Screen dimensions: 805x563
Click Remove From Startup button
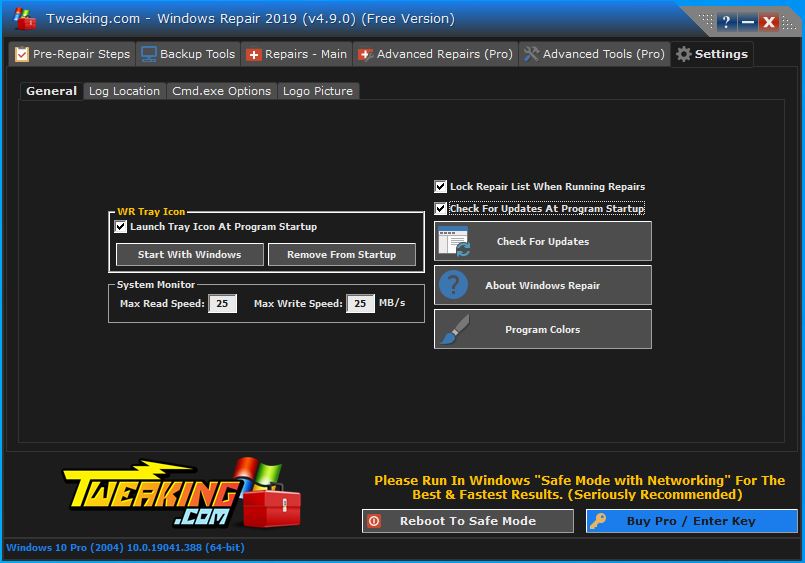341,255
